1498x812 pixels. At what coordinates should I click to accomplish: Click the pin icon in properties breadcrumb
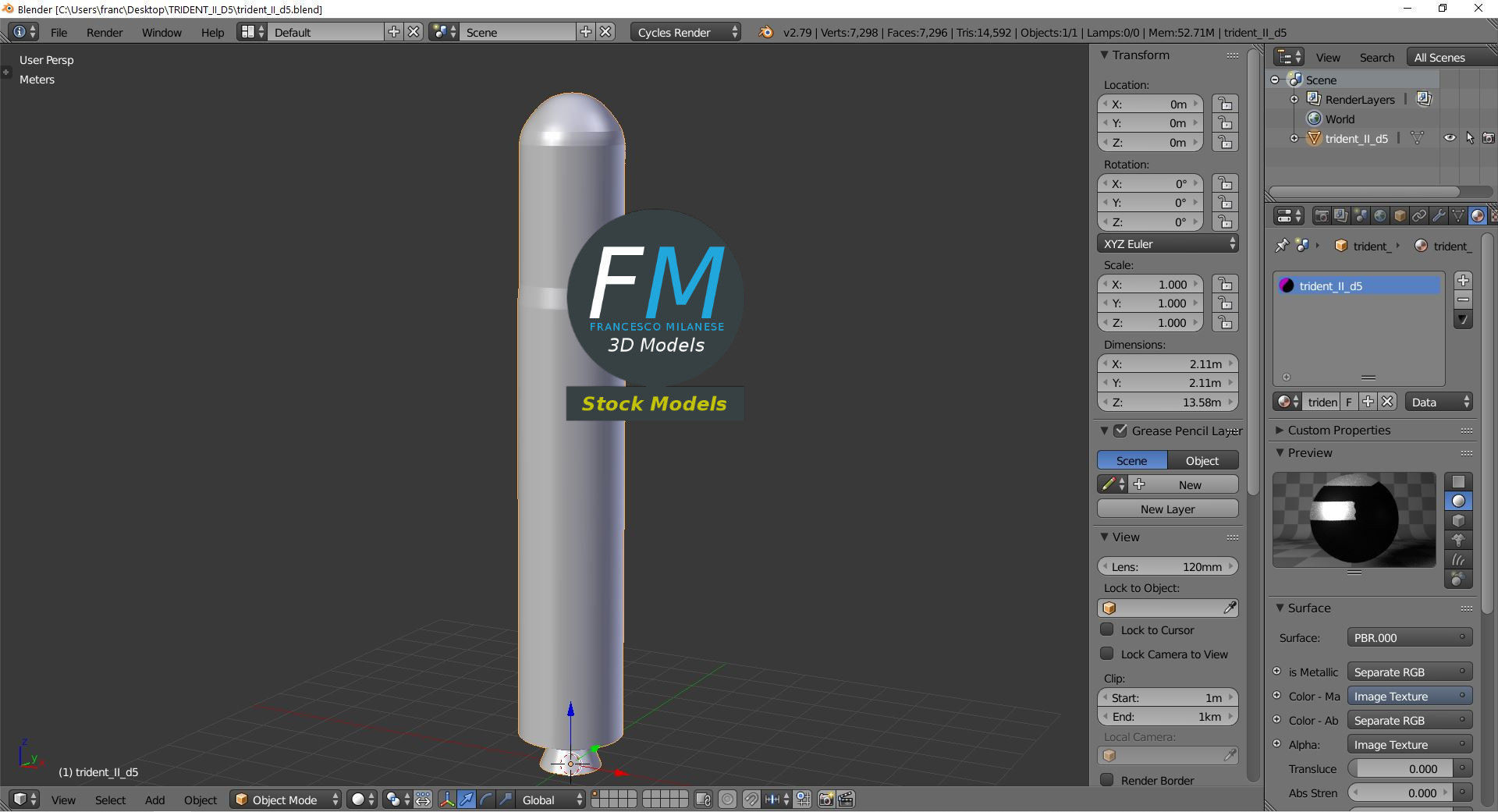tap(1282, 246)
